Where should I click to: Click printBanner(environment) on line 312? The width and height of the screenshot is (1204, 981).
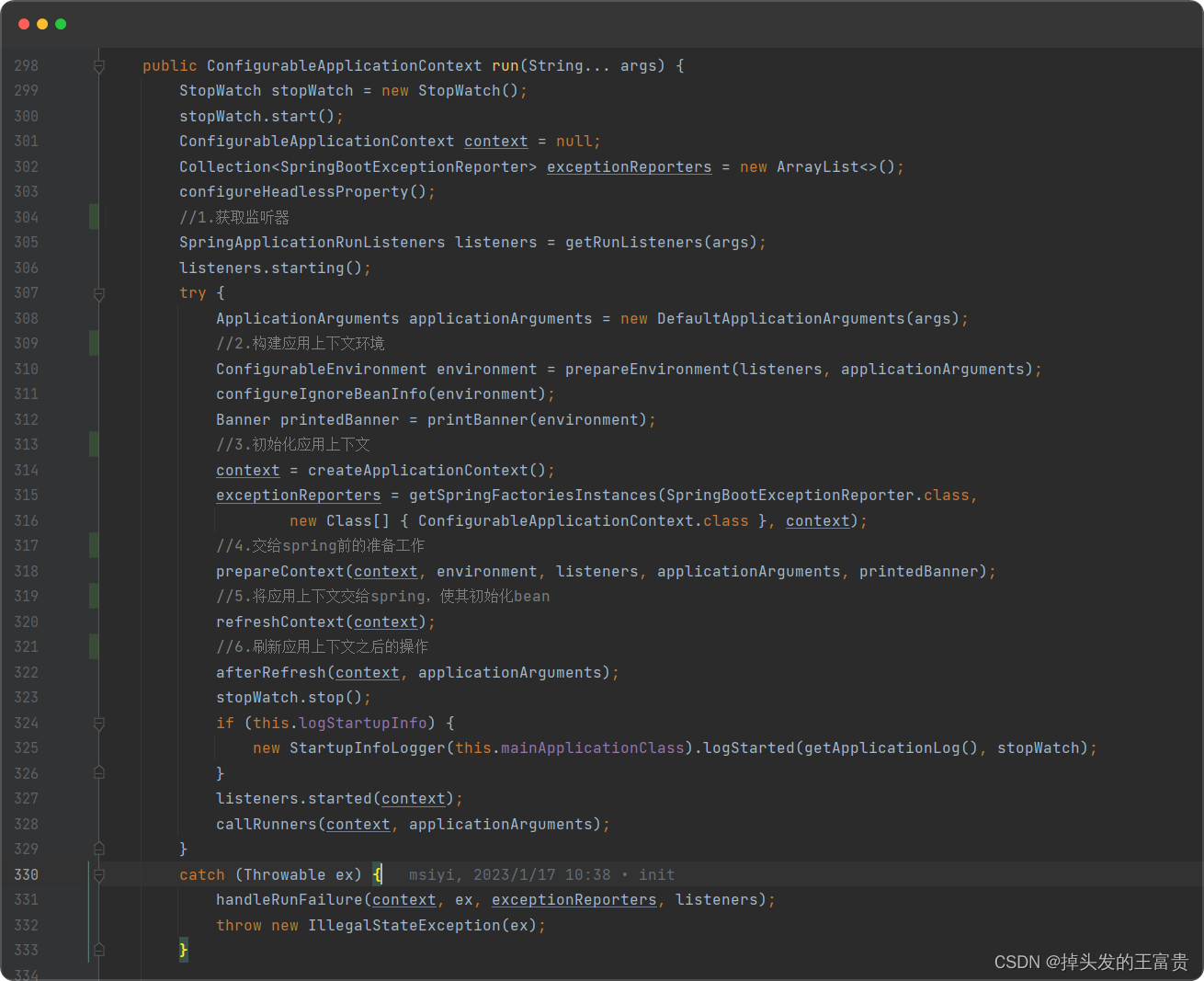[538, 420]
